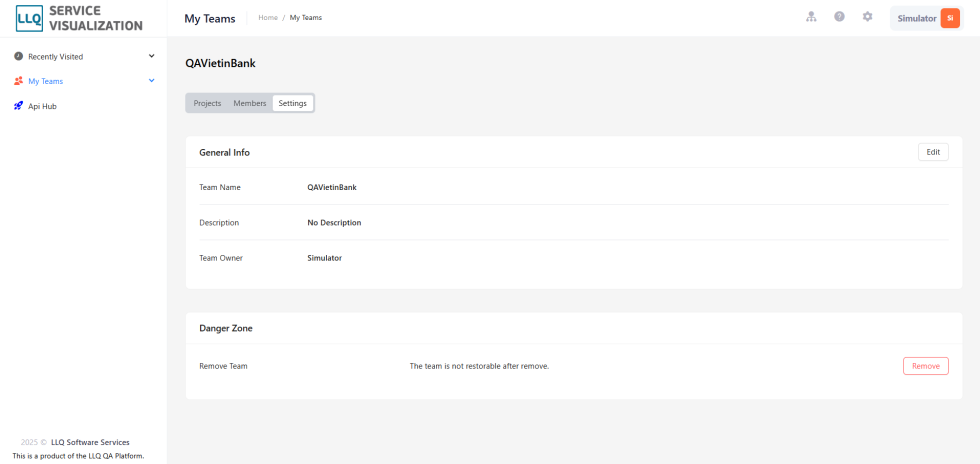Open the help question mark icon

[x=839, y=17]
